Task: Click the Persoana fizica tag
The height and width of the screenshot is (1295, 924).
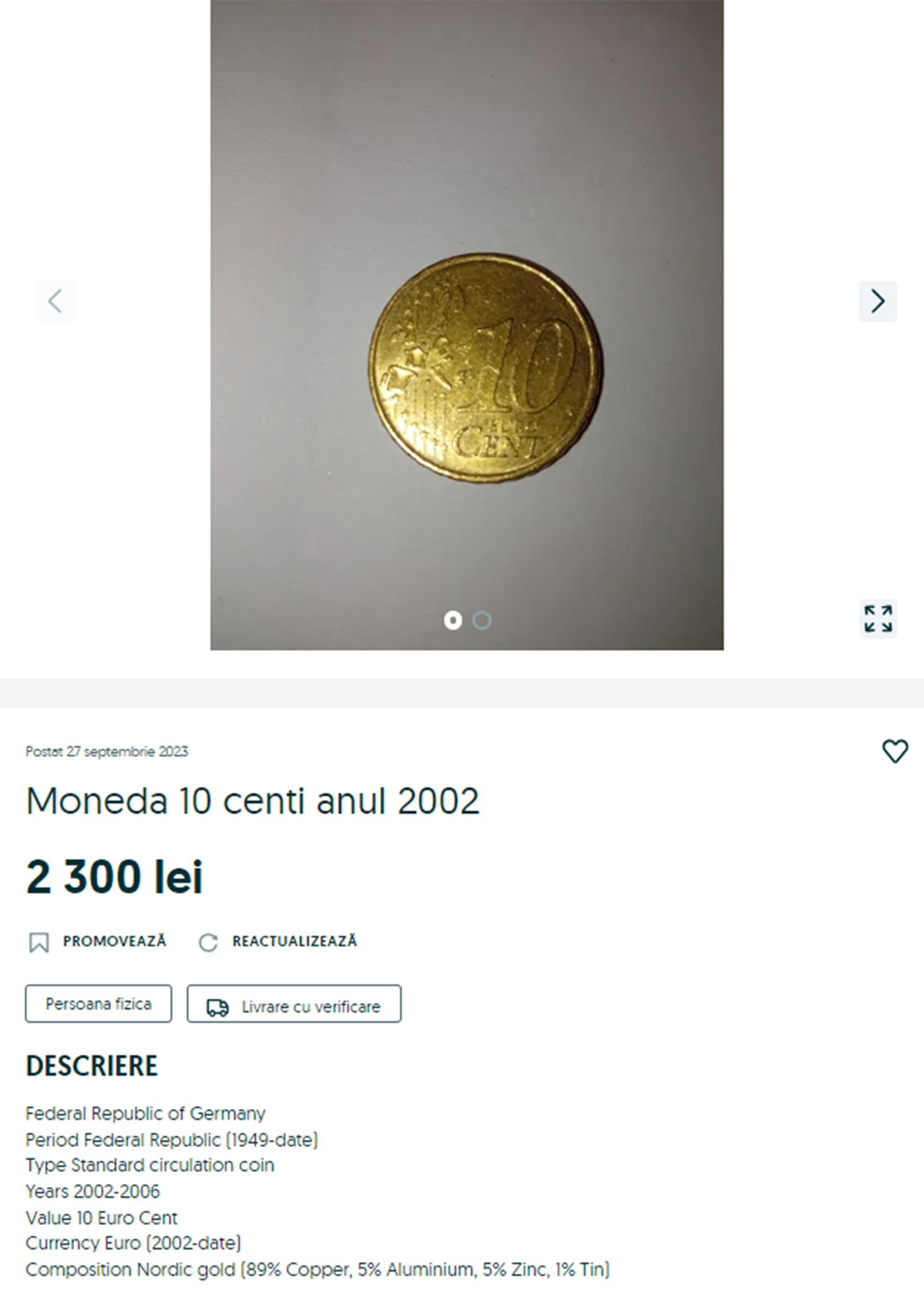Action: [x=98, y=1004]
